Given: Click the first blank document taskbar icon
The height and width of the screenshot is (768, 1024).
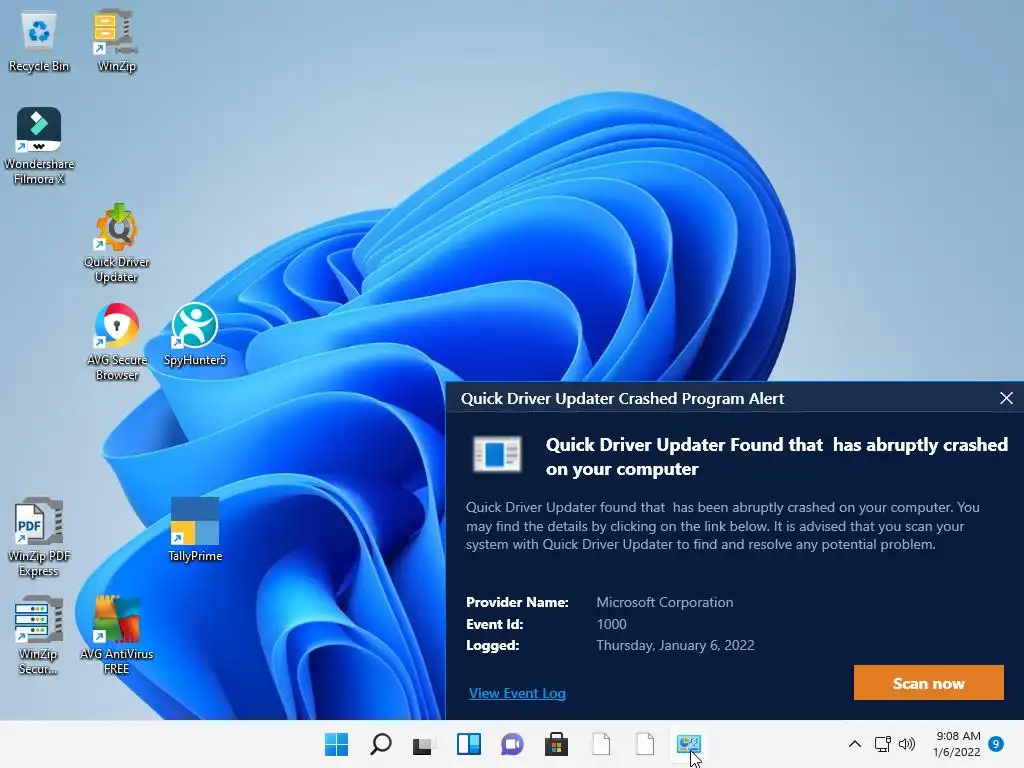Looking at the screenshot, I should tap(601, 744).
